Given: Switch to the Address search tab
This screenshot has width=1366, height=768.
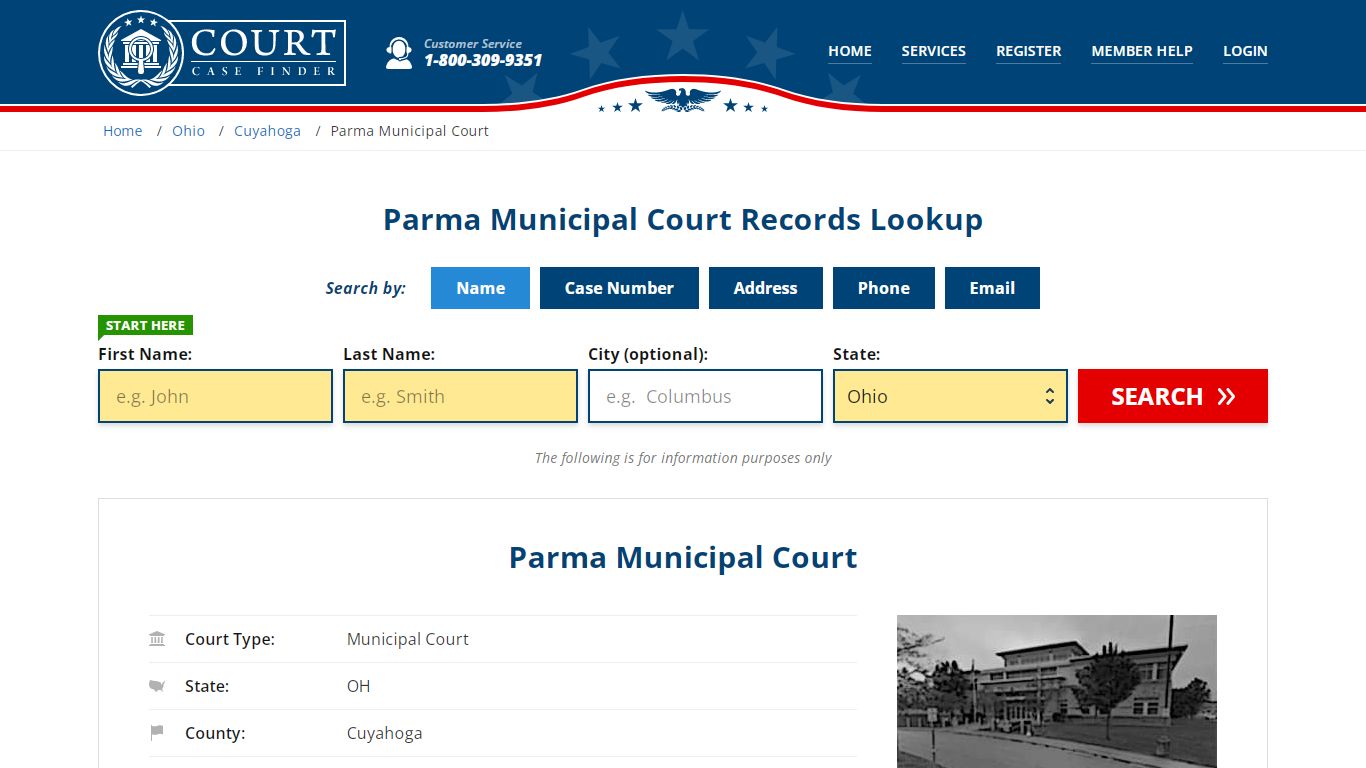Looking at the screenshot, I should 766,288.
